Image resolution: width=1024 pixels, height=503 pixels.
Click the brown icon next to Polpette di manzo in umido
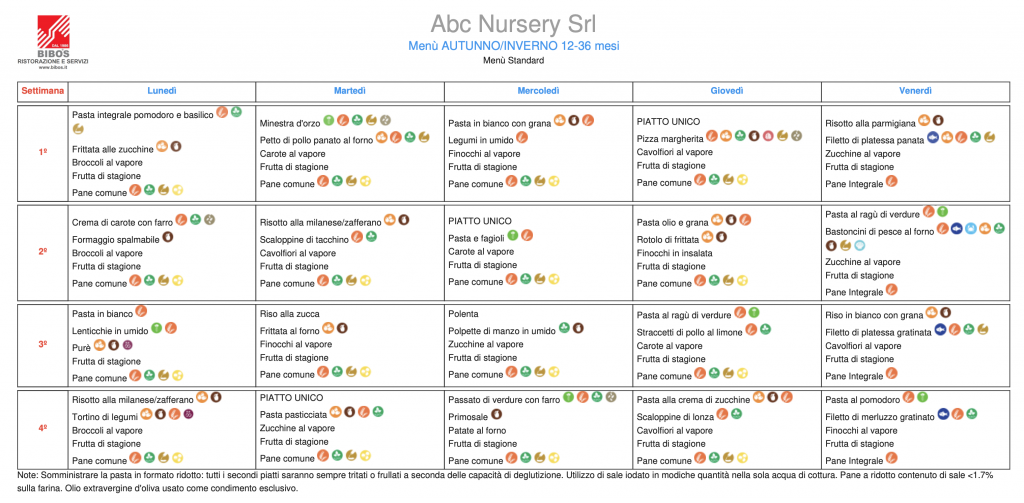pyautogui.click(x=578, y=327)
